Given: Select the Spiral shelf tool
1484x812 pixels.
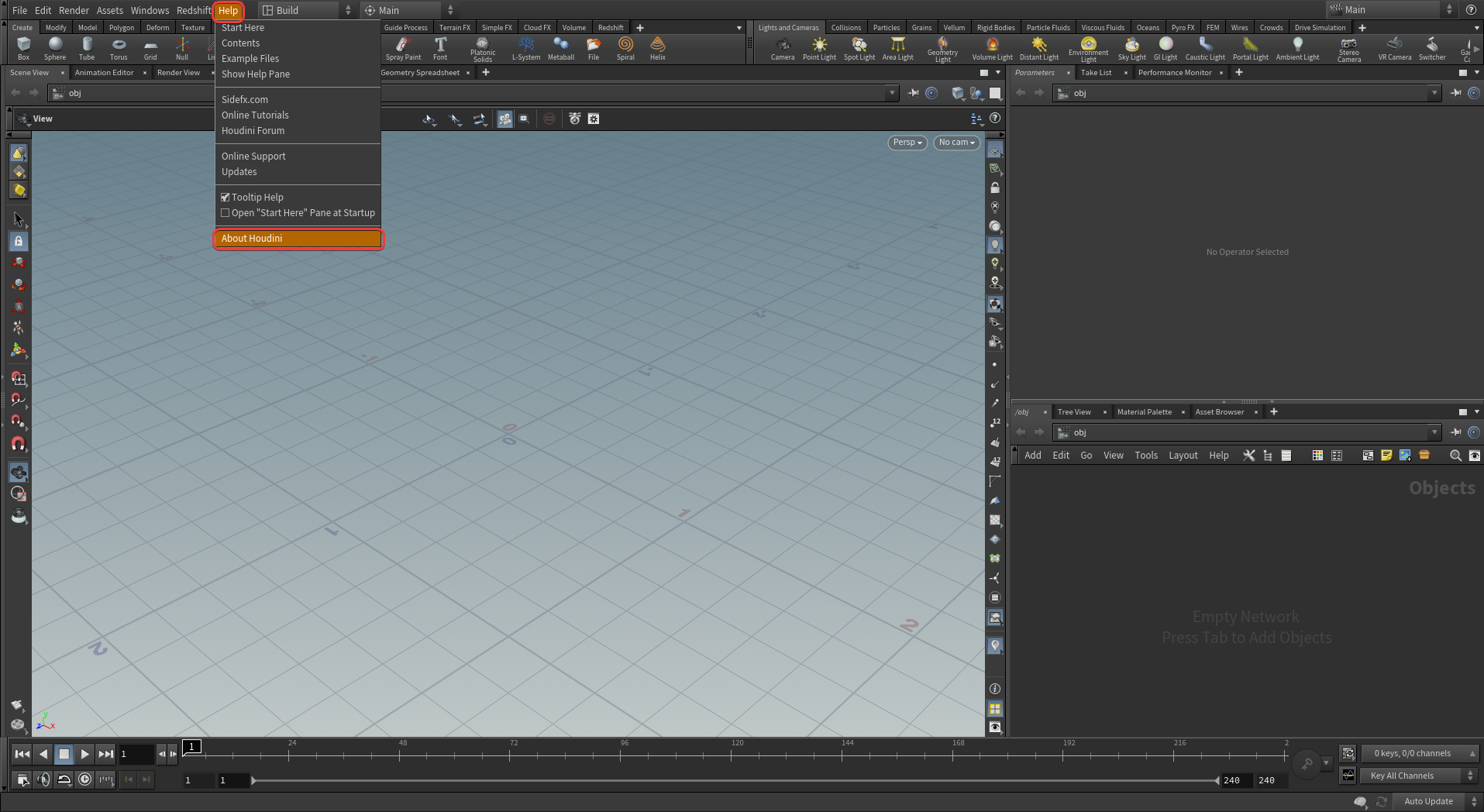Looking at the screenshot, I should (x=625, y=48).
